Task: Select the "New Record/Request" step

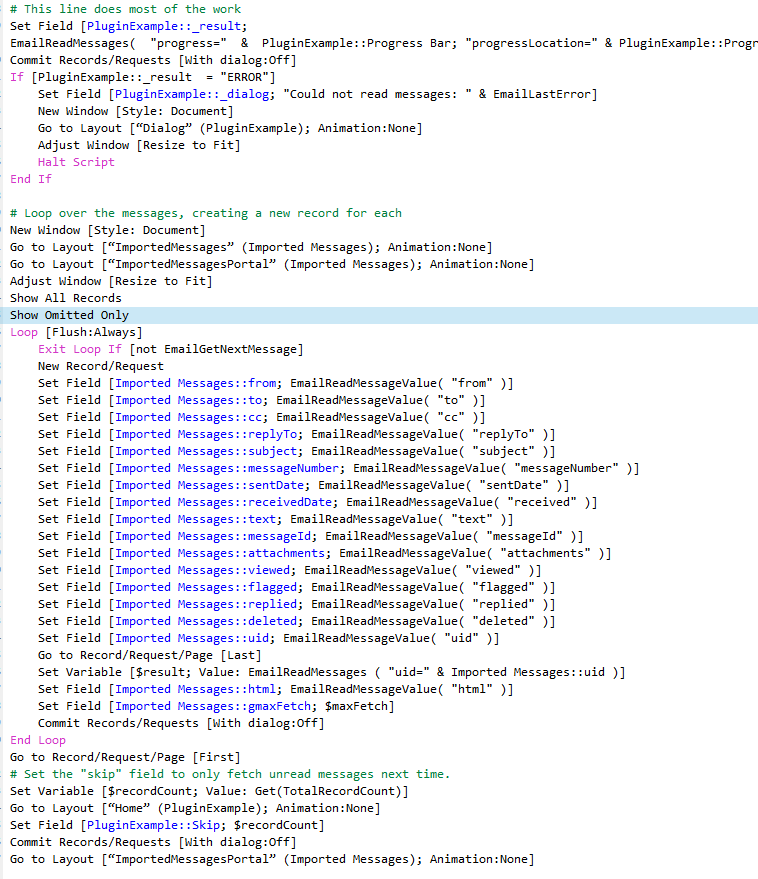Action: (101, 366)
